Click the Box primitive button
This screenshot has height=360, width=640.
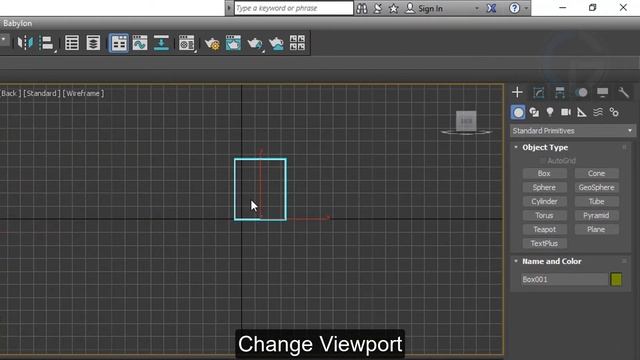coord(544,173)
